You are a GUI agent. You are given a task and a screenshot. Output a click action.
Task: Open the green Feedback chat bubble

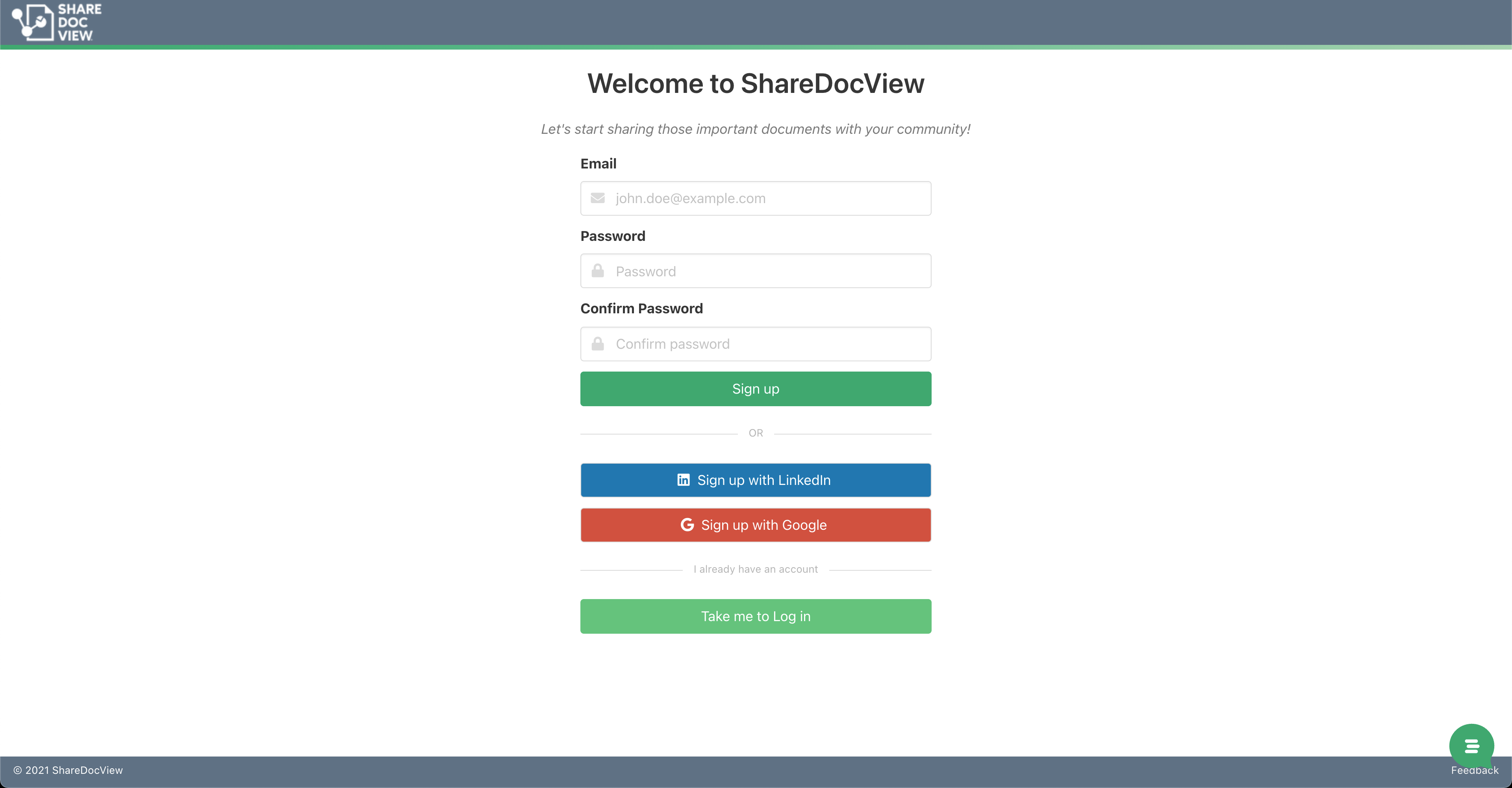1471,746
